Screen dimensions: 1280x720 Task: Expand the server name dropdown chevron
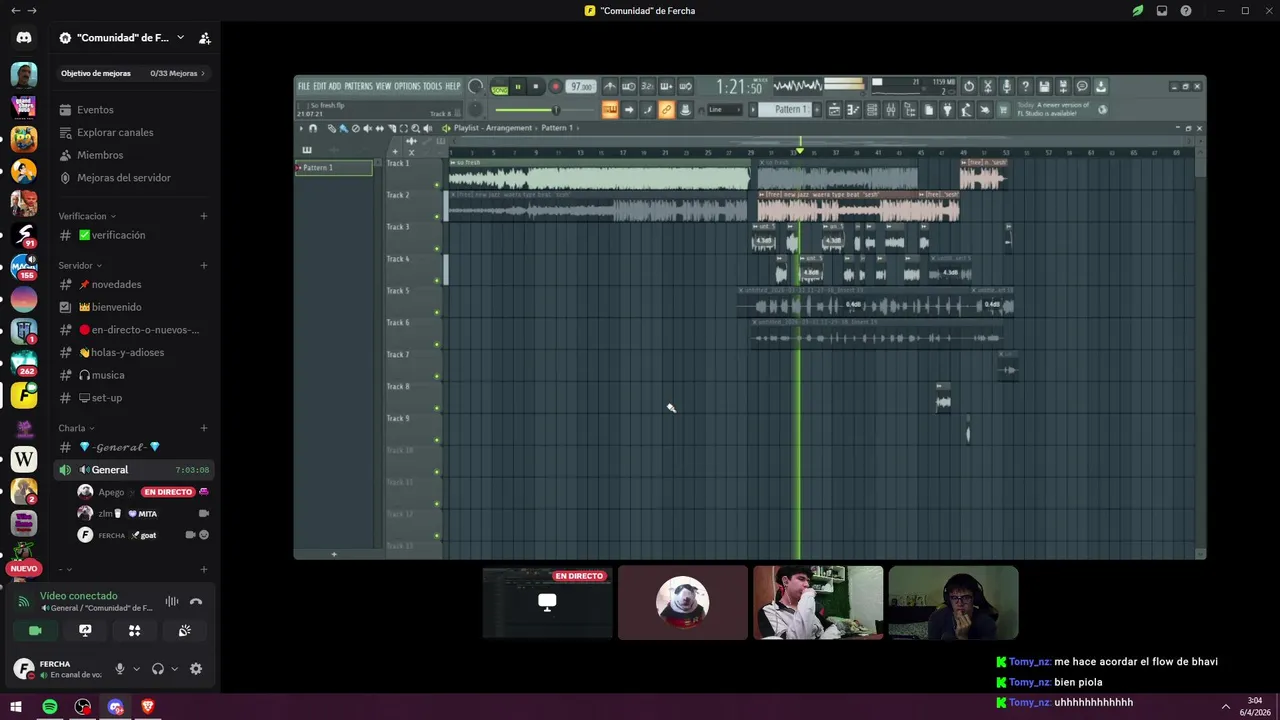click(180, 38)
